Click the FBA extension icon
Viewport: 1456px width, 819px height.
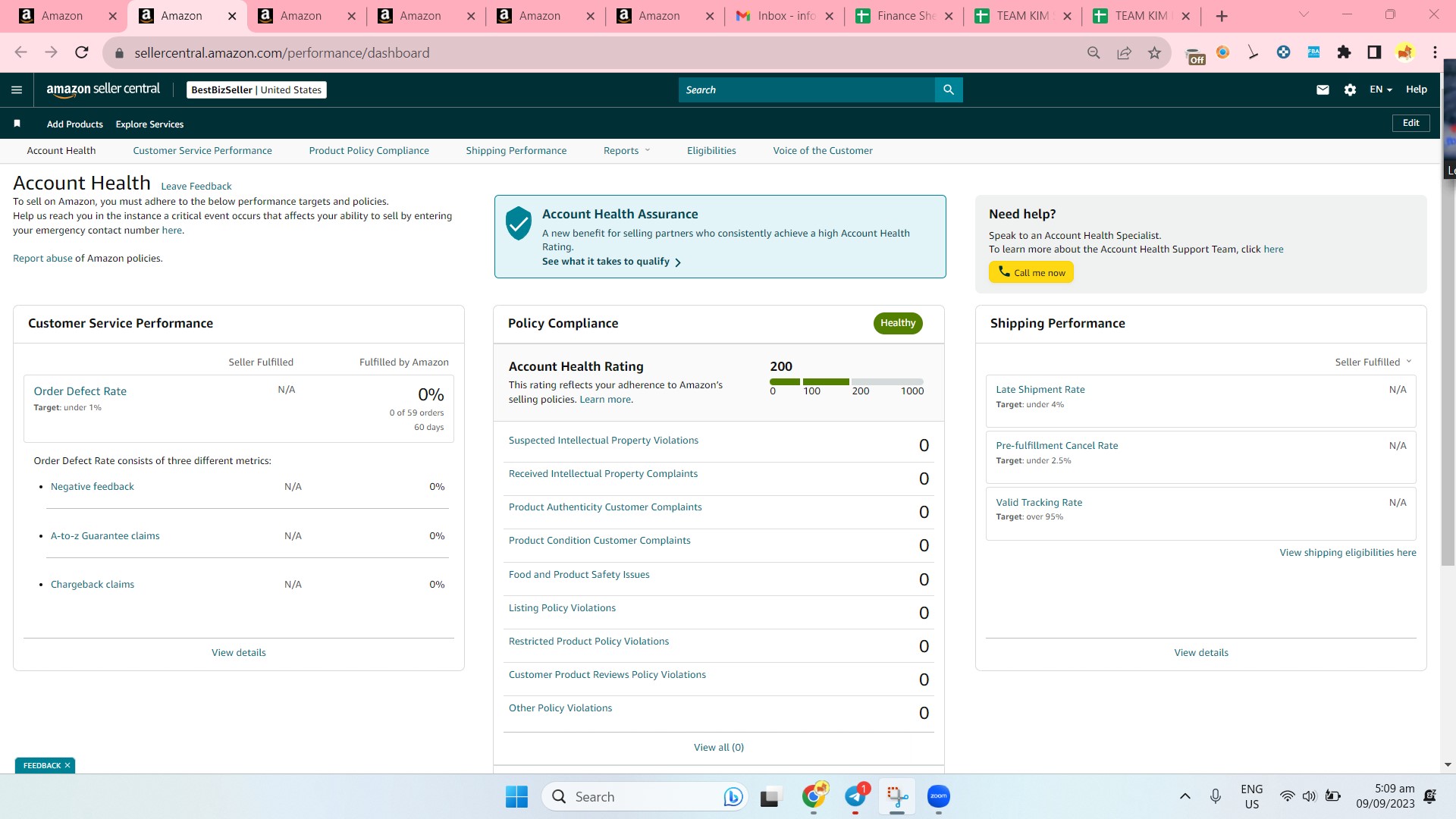coord(1313,52)
